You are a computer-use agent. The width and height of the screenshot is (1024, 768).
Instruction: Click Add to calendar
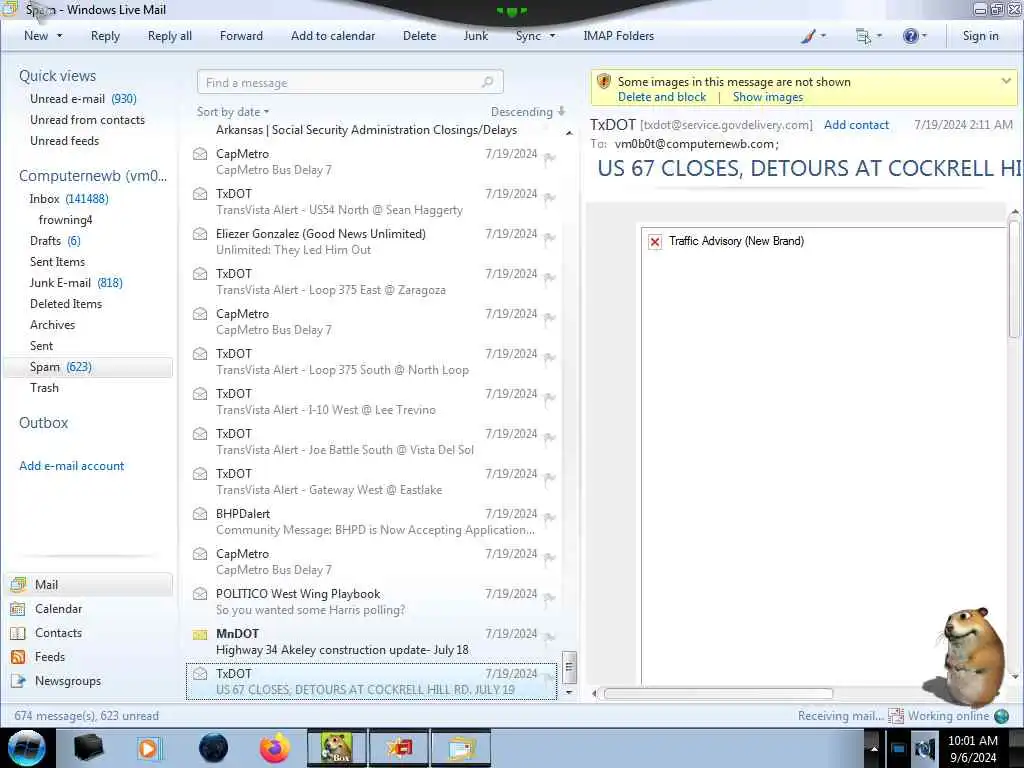point(333,36)
